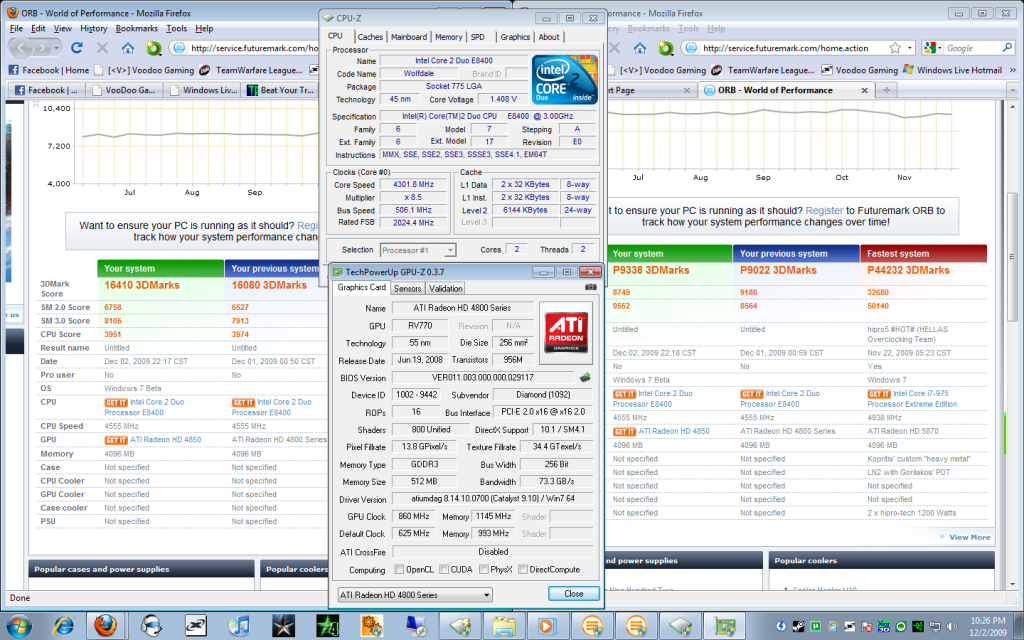
Task: Go Back in left Firefox window
Action: 20,48
